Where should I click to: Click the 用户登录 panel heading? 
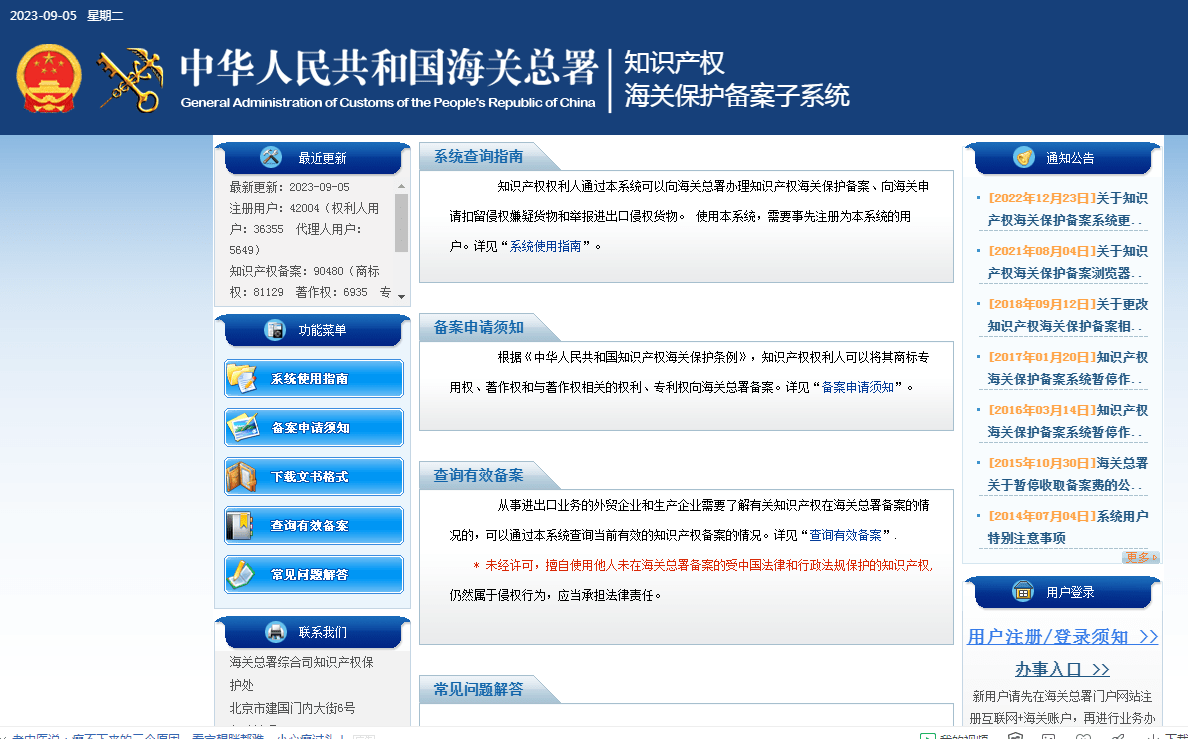click(x=1070, y=592)
